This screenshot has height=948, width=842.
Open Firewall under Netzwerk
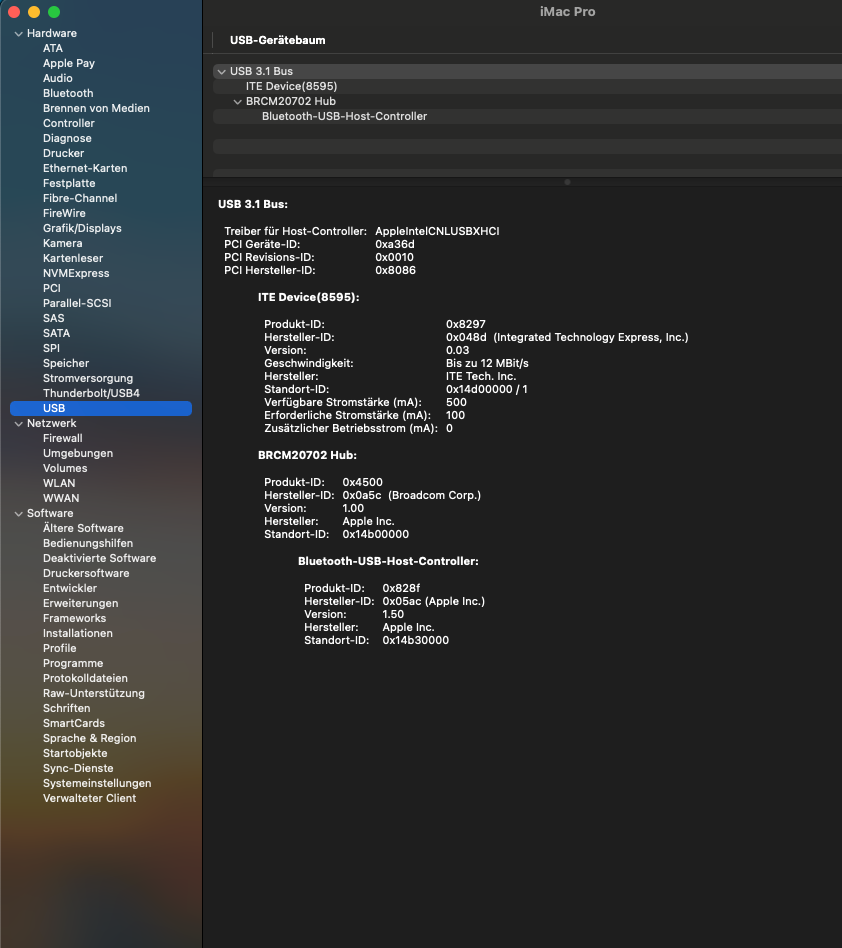63,438
